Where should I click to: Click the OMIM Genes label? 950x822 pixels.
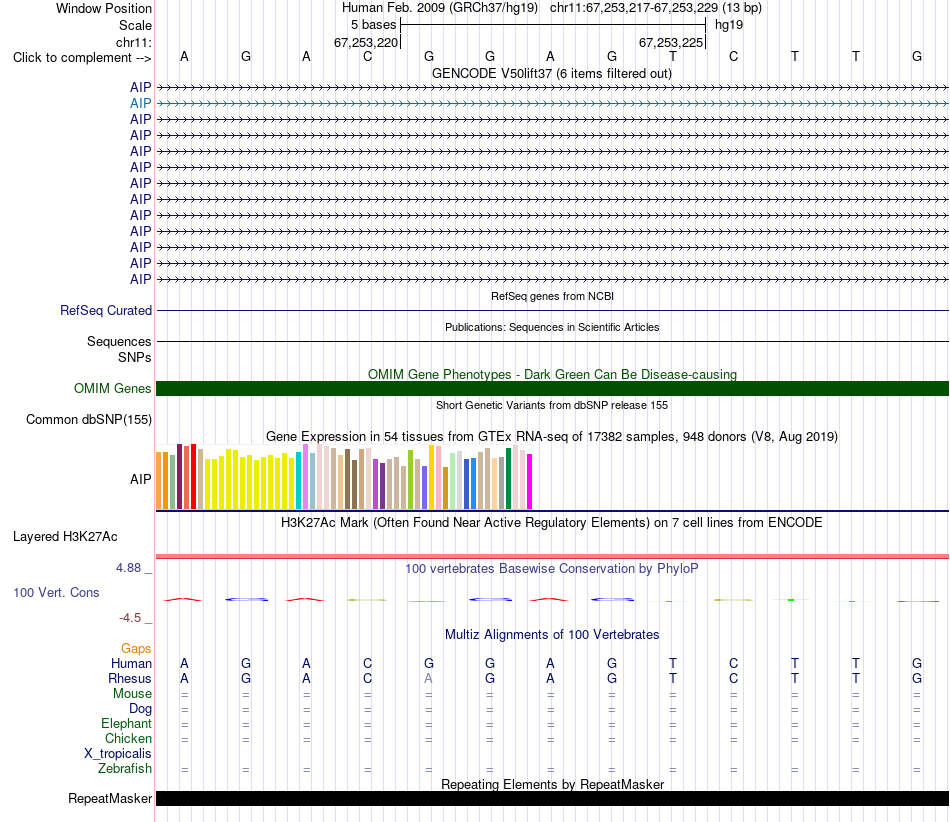112,388
